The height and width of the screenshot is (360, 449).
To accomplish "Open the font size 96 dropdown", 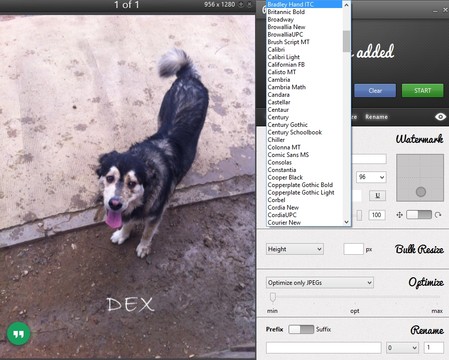I will [371, 177].
